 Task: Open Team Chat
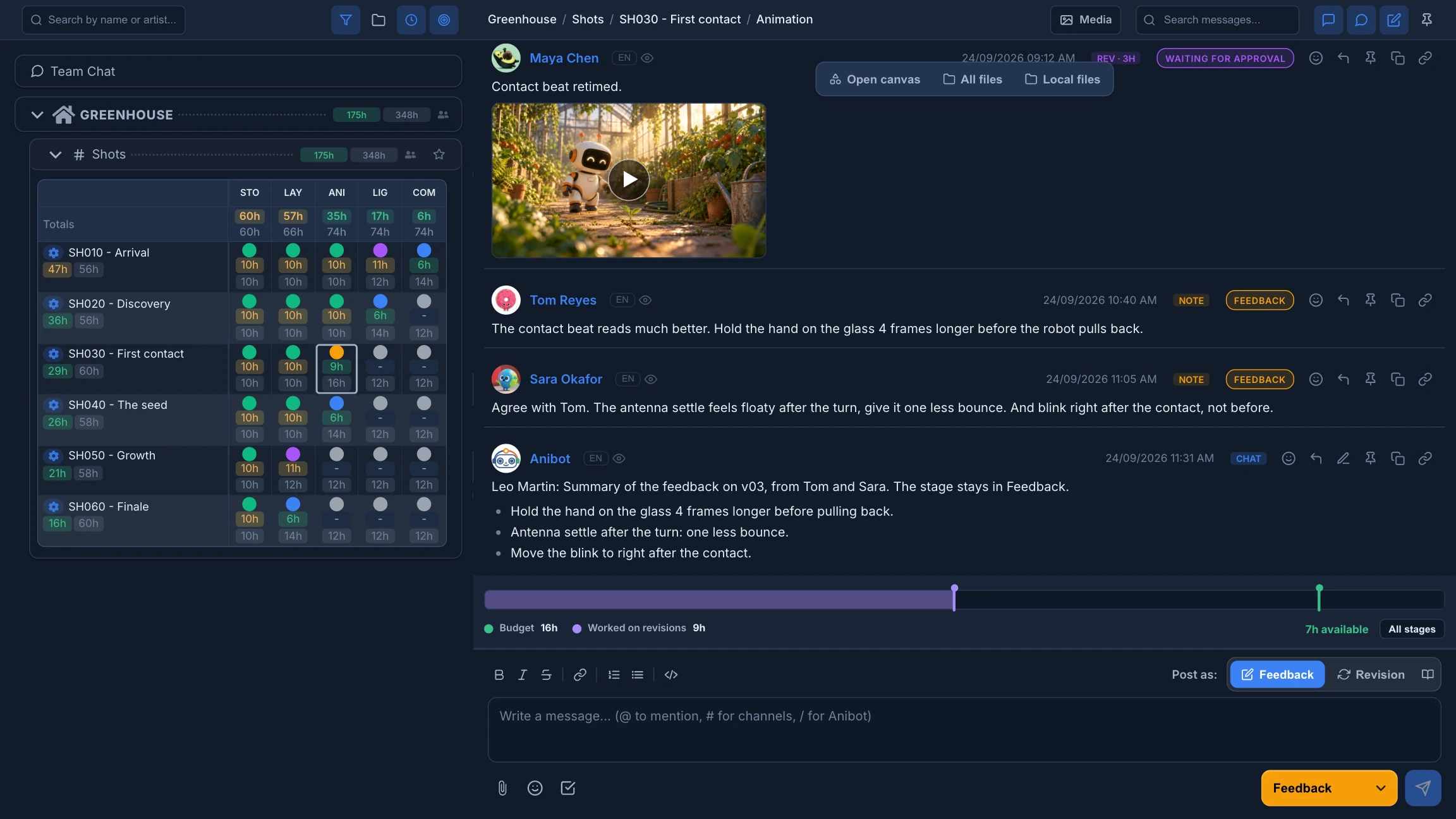238,71
